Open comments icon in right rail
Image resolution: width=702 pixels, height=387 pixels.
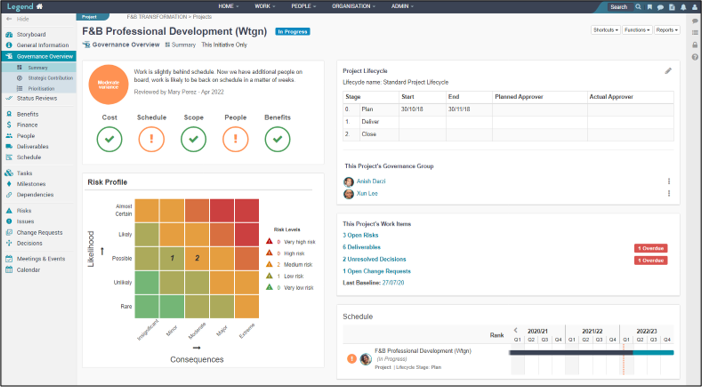tap(695, 21)
